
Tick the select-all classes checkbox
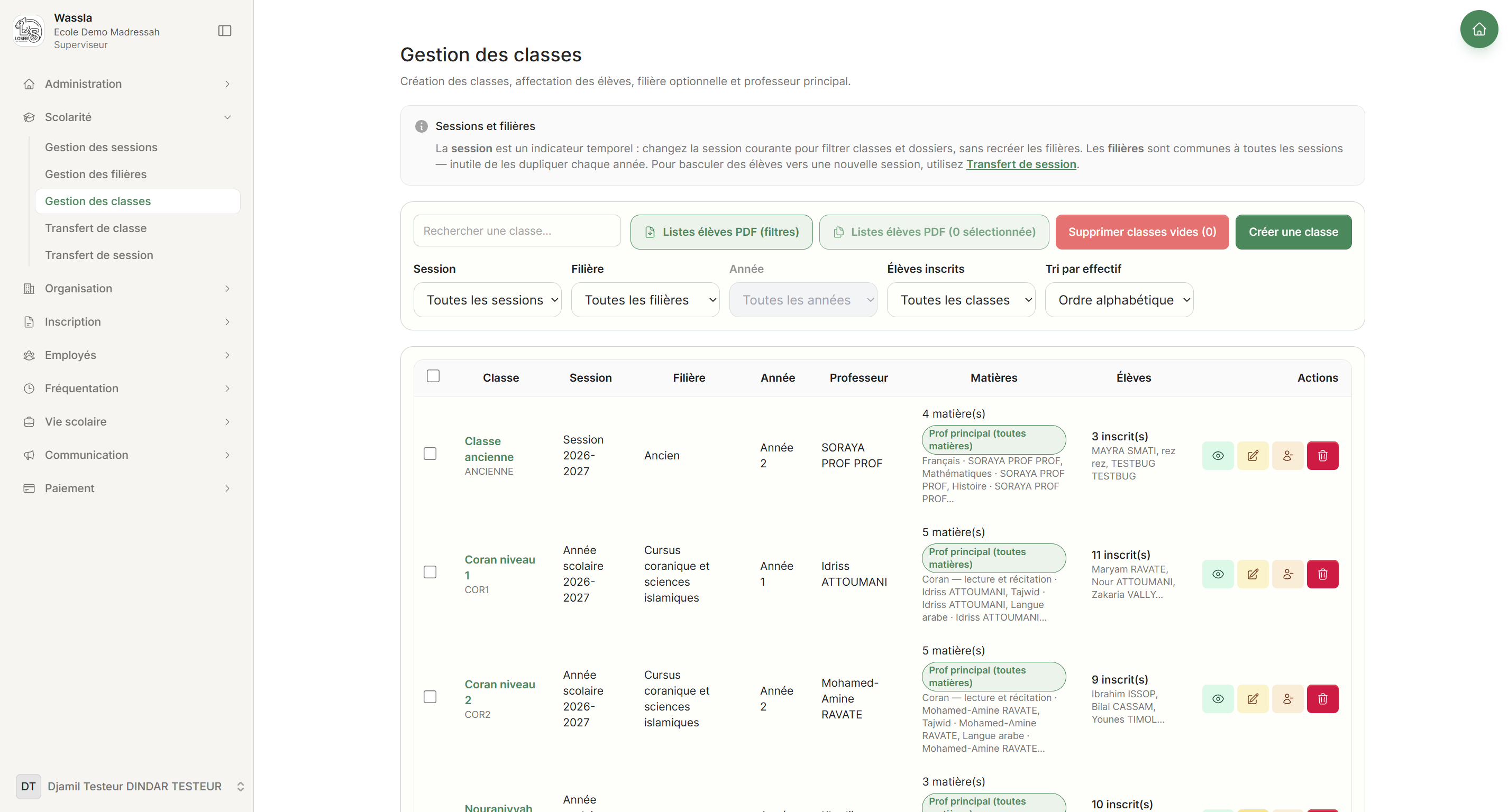point(433,375)
